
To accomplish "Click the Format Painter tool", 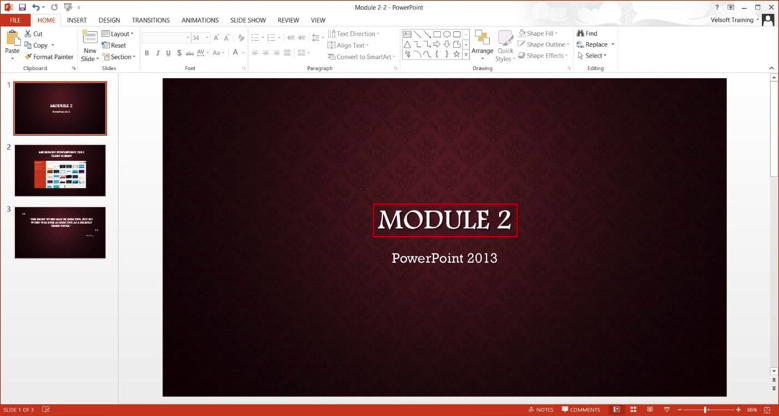I will [49, 57].
